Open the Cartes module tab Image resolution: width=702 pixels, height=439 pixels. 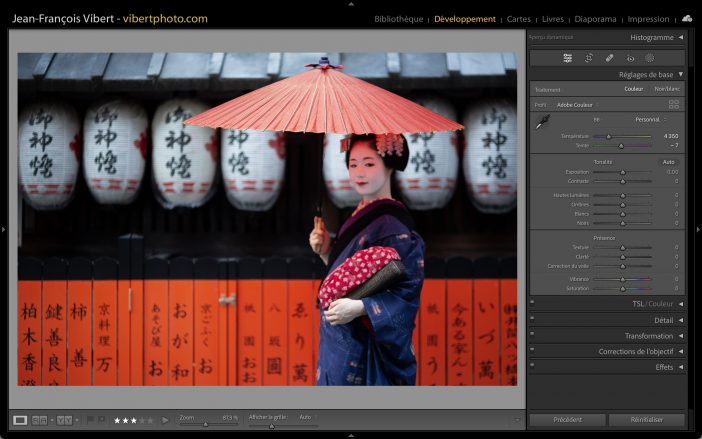519,19
